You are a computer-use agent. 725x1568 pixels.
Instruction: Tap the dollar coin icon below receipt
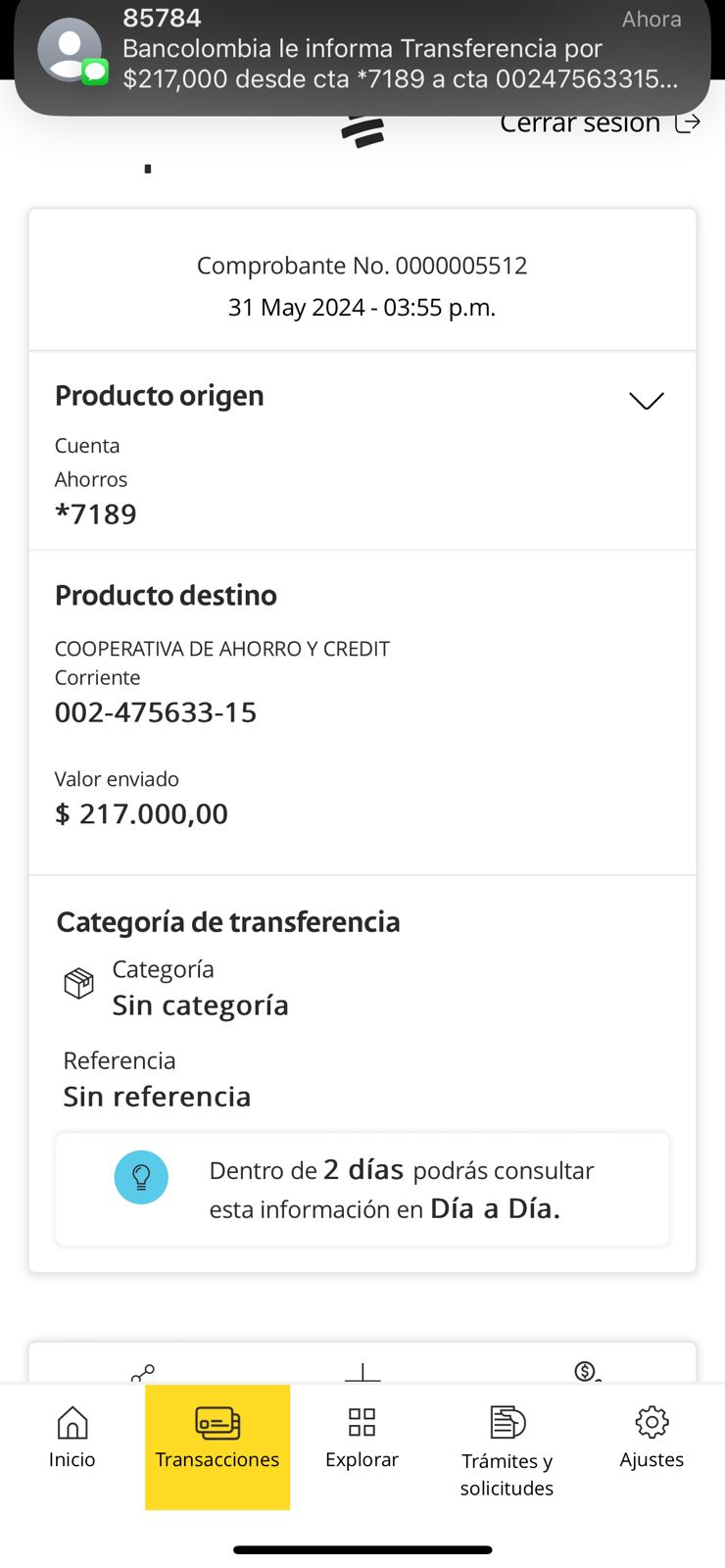586,1372
